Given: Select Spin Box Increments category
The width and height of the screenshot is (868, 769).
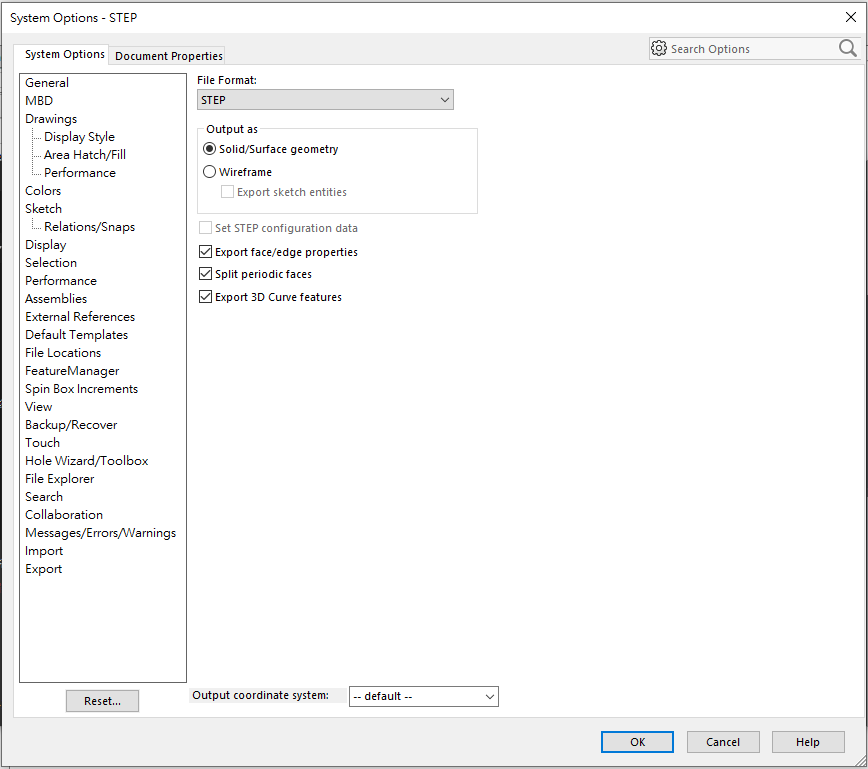Looking at the screenshot, I should pyautogui.click(x=81, y=389).
